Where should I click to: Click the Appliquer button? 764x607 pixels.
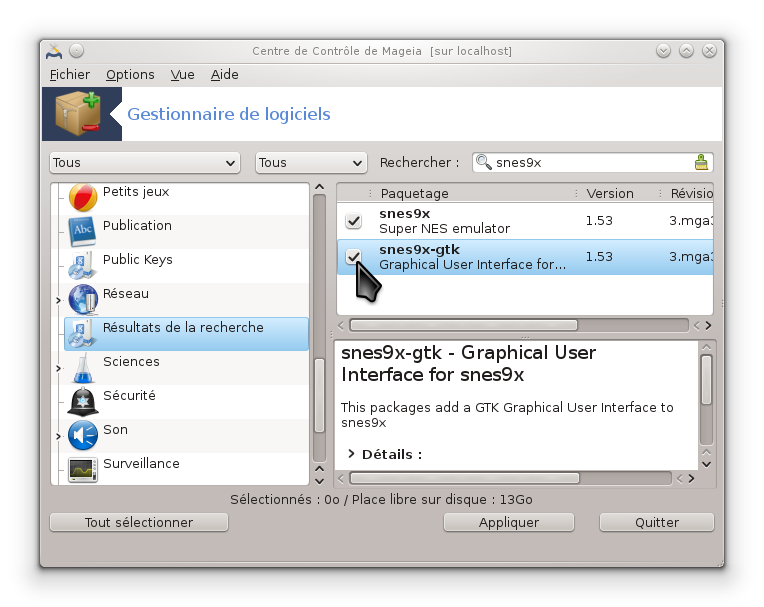(509, 522)
